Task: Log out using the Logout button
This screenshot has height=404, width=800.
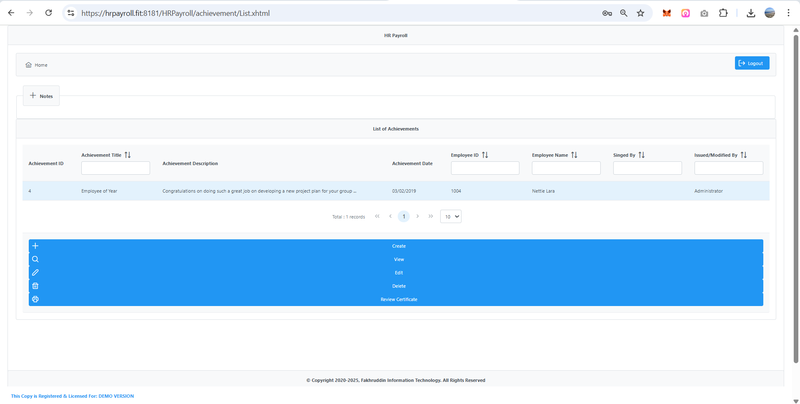Action: click(x=751, y=63)
